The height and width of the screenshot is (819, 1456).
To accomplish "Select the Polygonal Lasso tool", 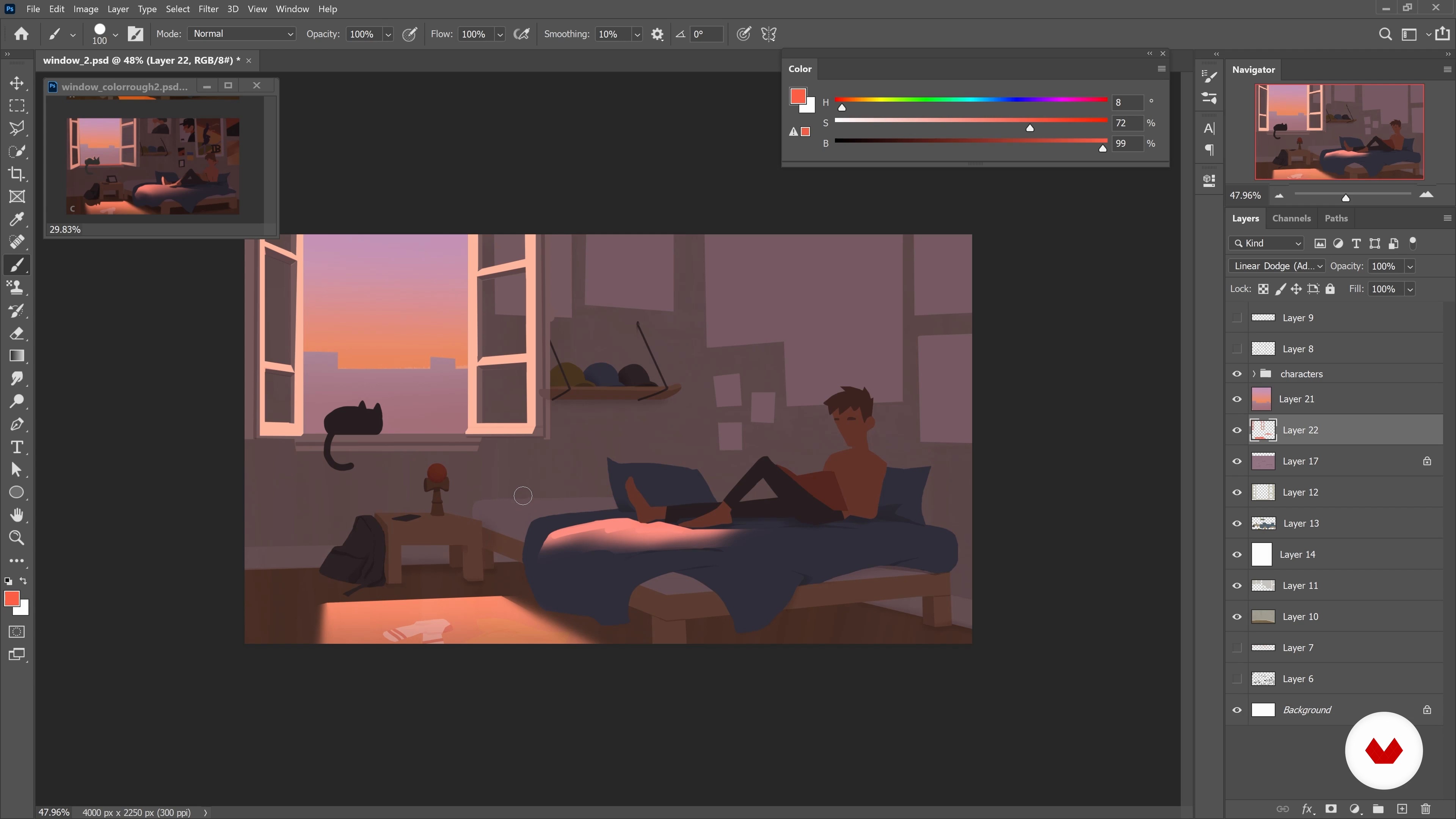I will (x=17, y=128).
